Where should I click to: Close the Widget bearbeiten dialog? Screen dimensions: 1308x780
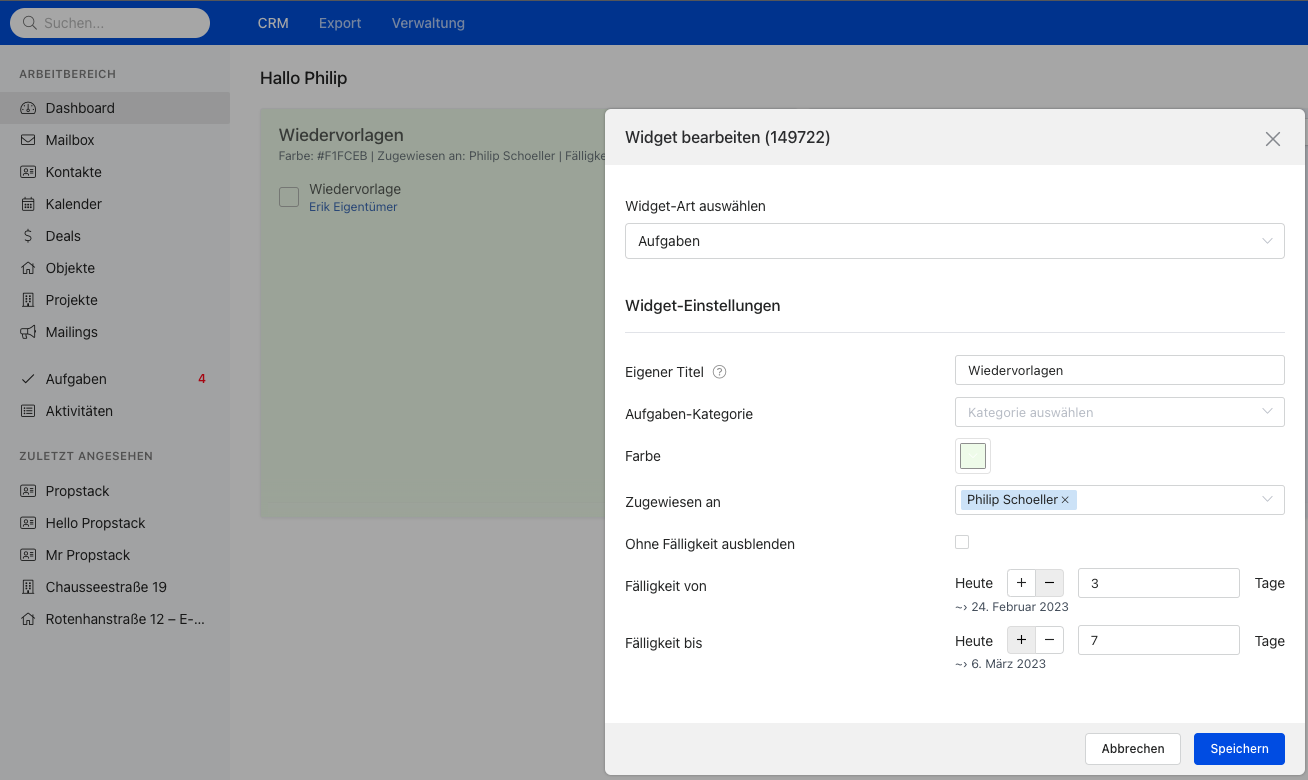[1273, 139]
